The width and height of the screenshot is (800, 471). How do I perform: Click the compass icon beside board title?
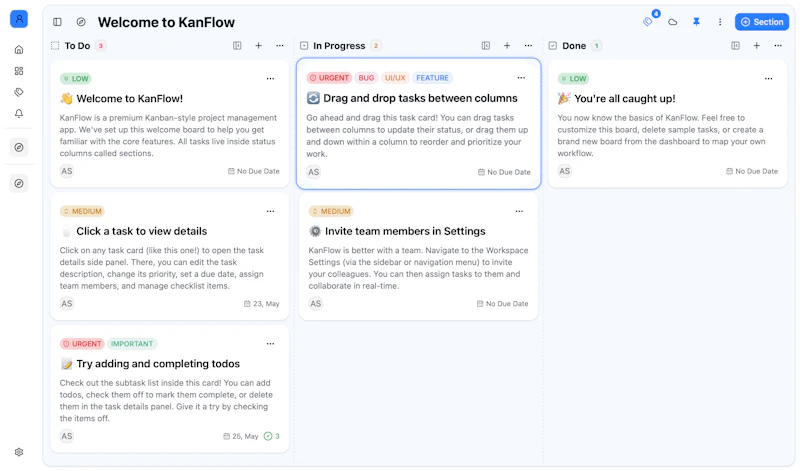click(x=81, y=22)
